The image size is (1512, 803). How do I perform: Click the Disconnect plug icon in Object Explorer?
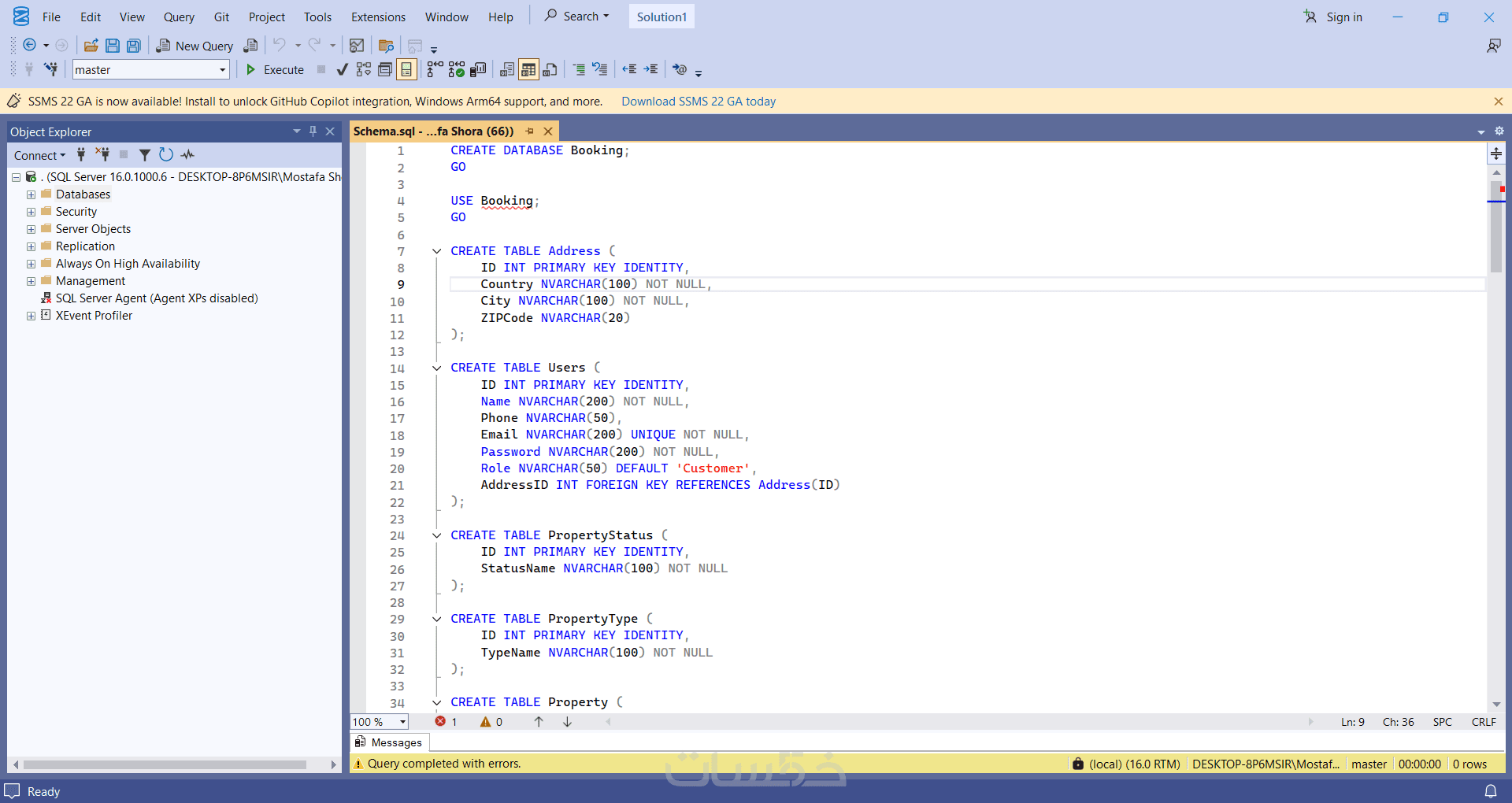pos(102,155)
